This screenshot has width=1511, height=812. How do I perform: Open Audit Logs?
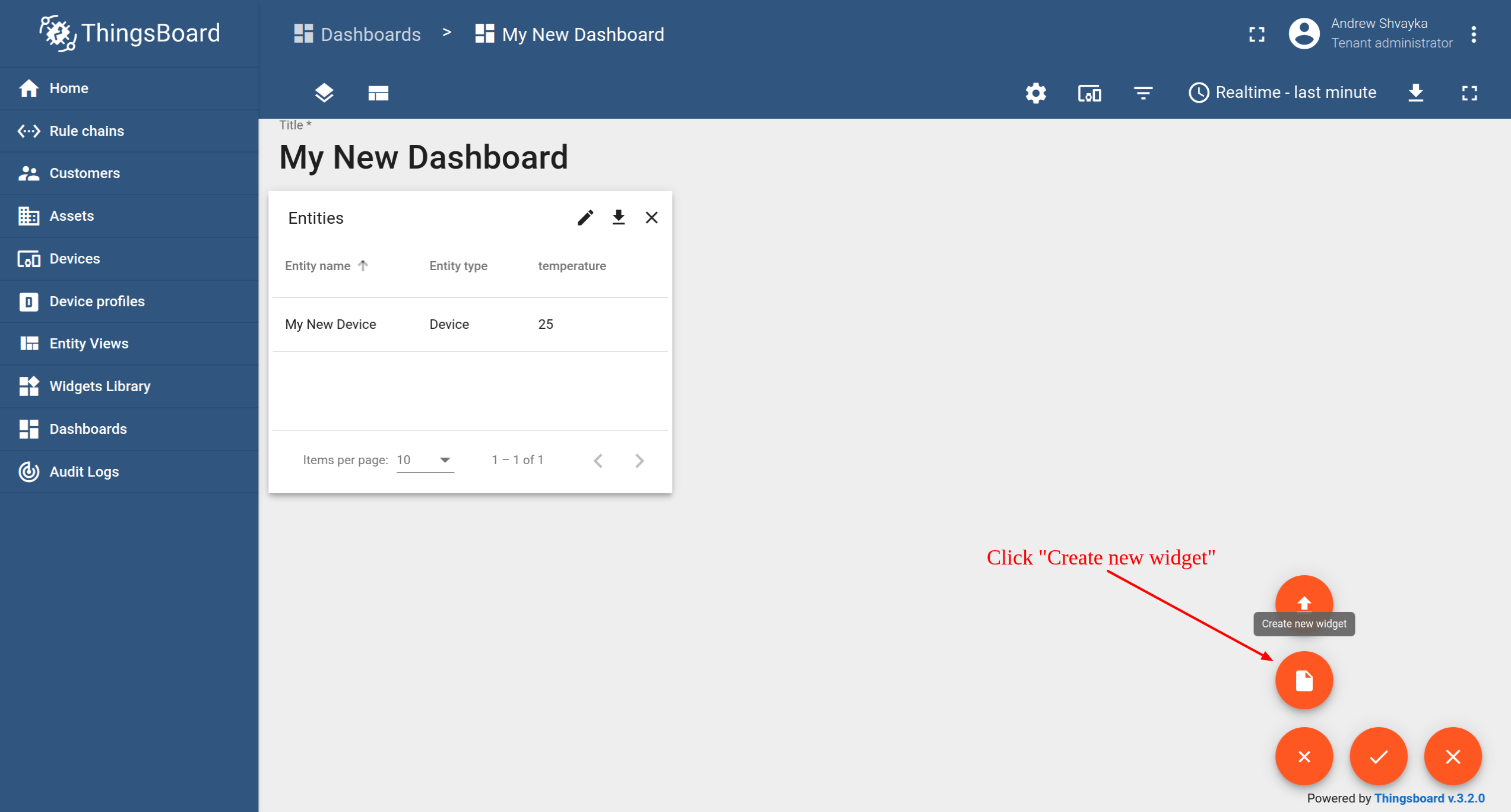(129, 472)
